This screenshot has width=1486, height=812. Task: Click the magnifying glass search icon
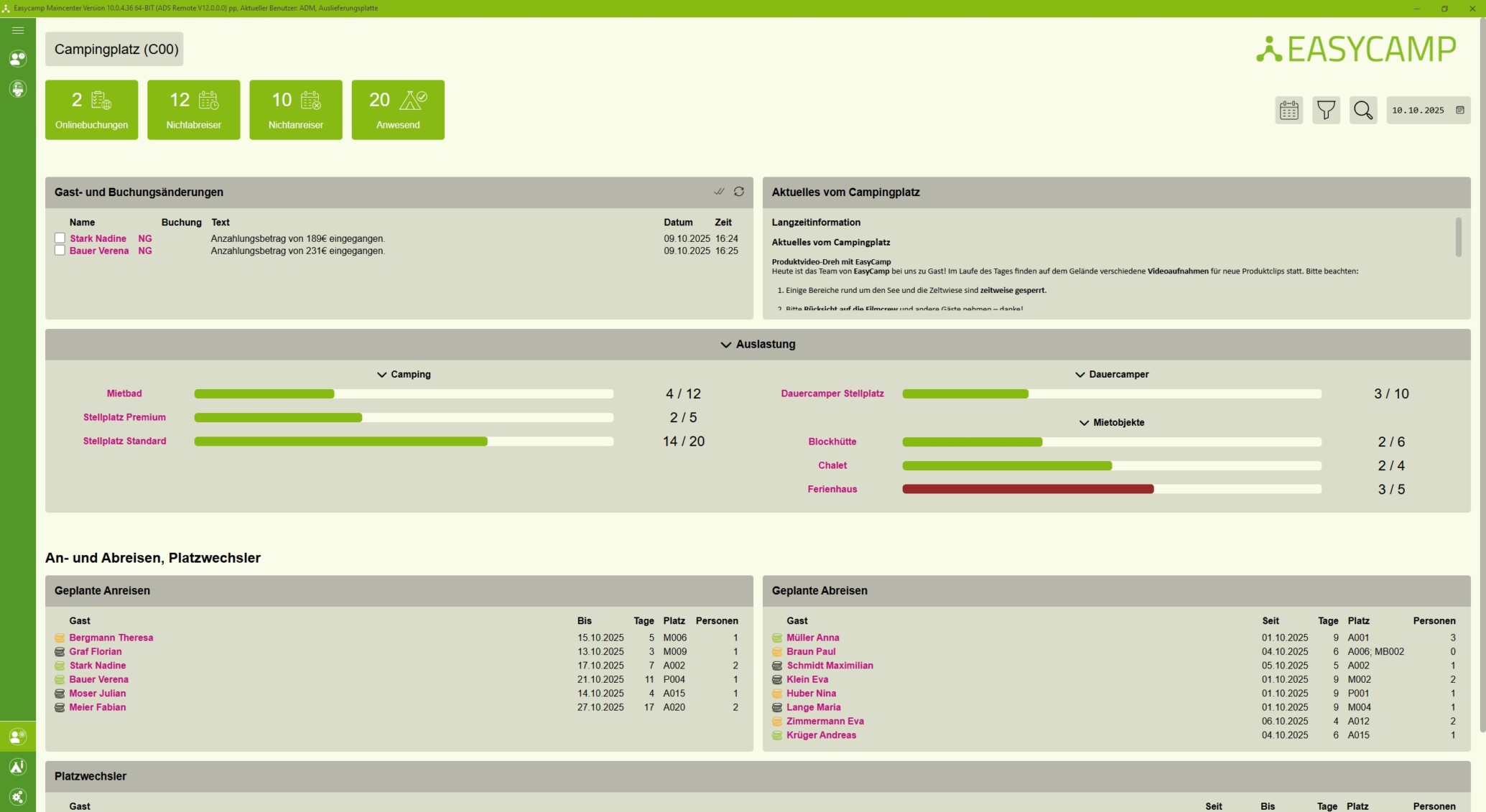(x=1362, y=111)
